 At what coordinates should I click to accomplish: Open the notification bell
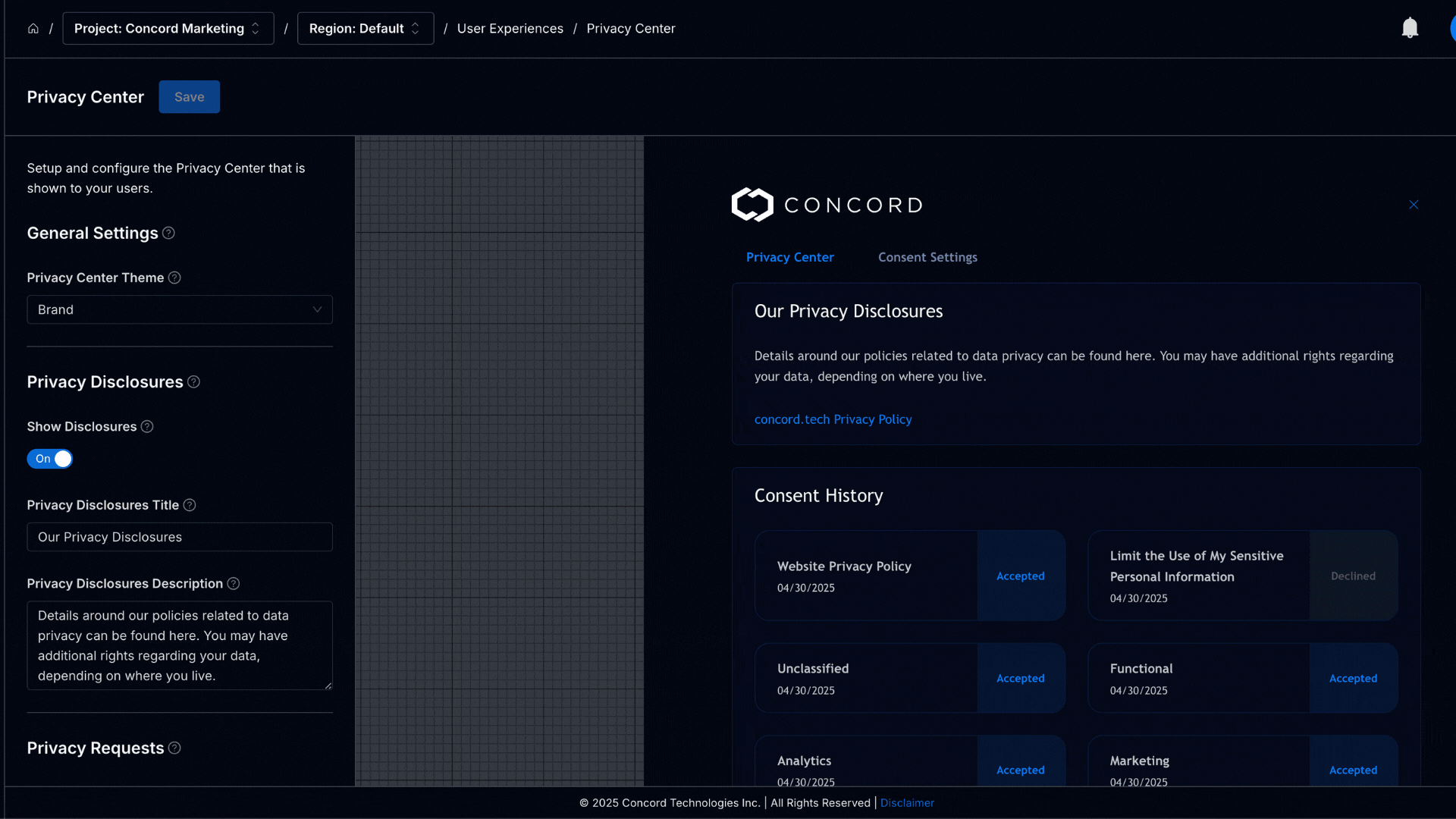click(x=1410, y=27)
